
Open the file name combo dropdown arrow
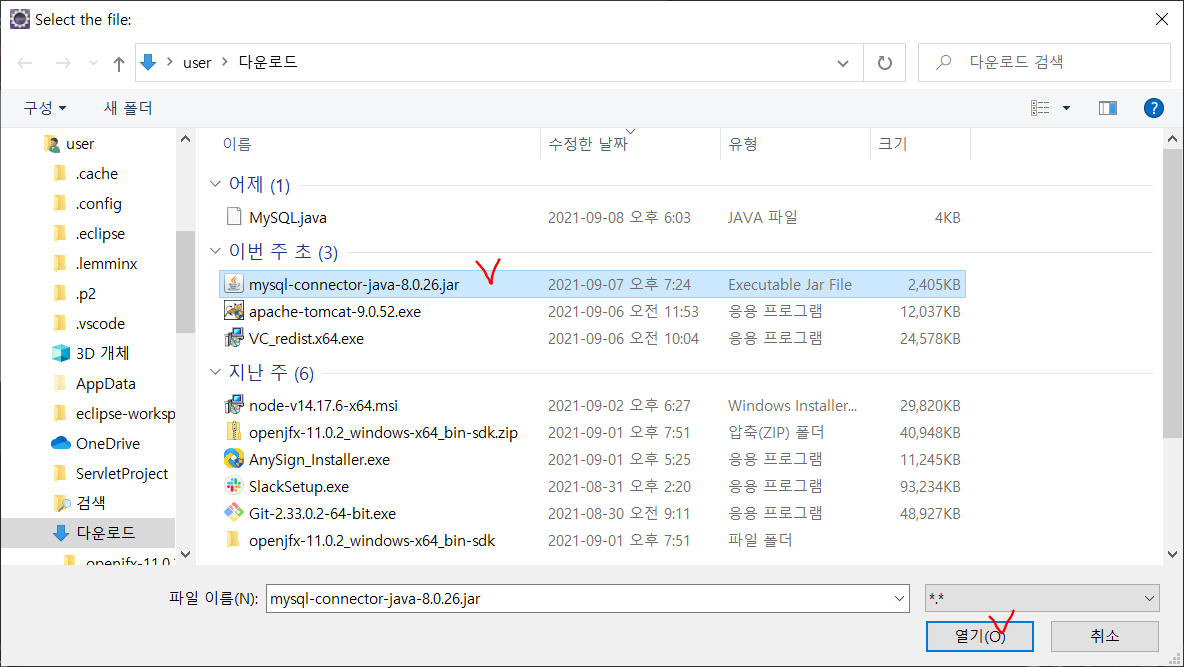[x=899, y=598]
